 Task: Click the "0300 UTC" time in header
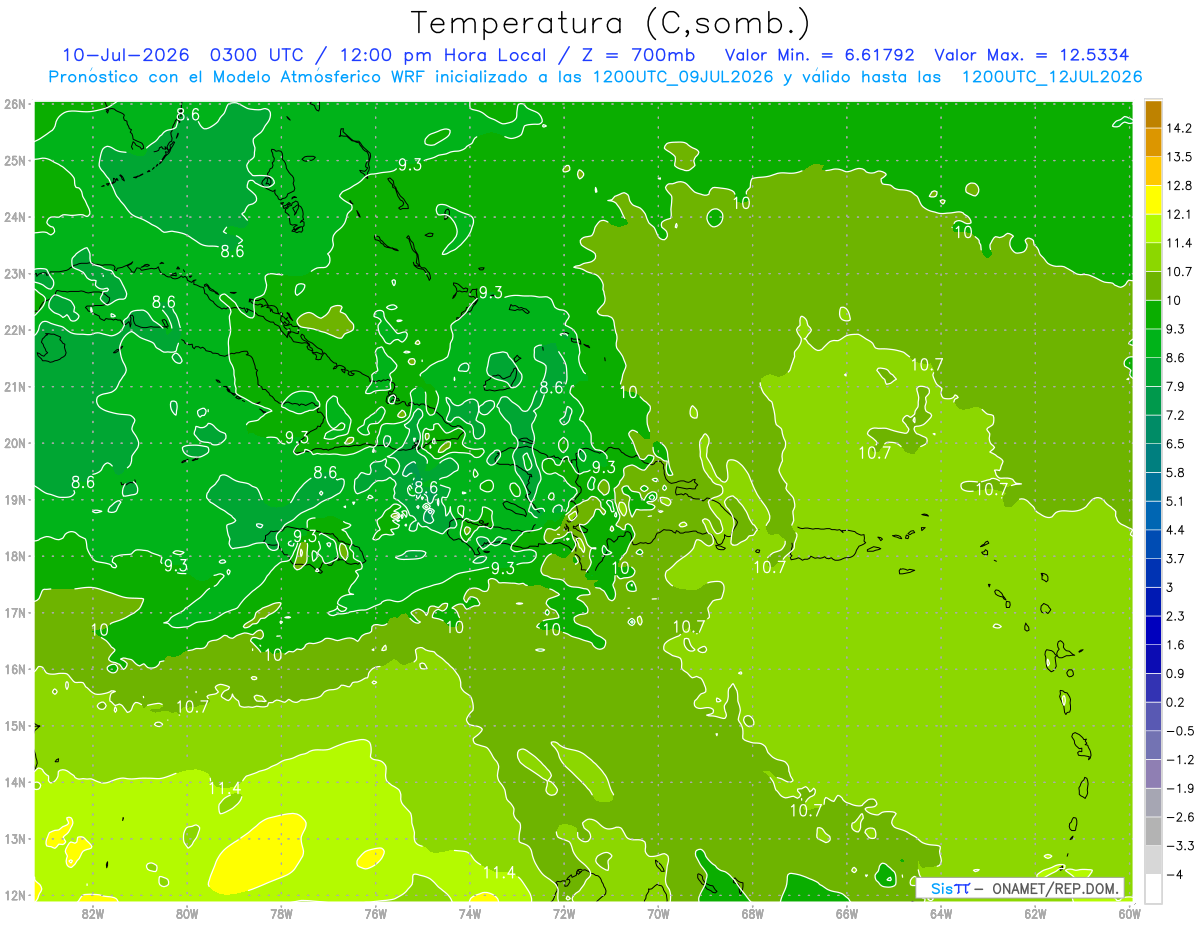258,55
